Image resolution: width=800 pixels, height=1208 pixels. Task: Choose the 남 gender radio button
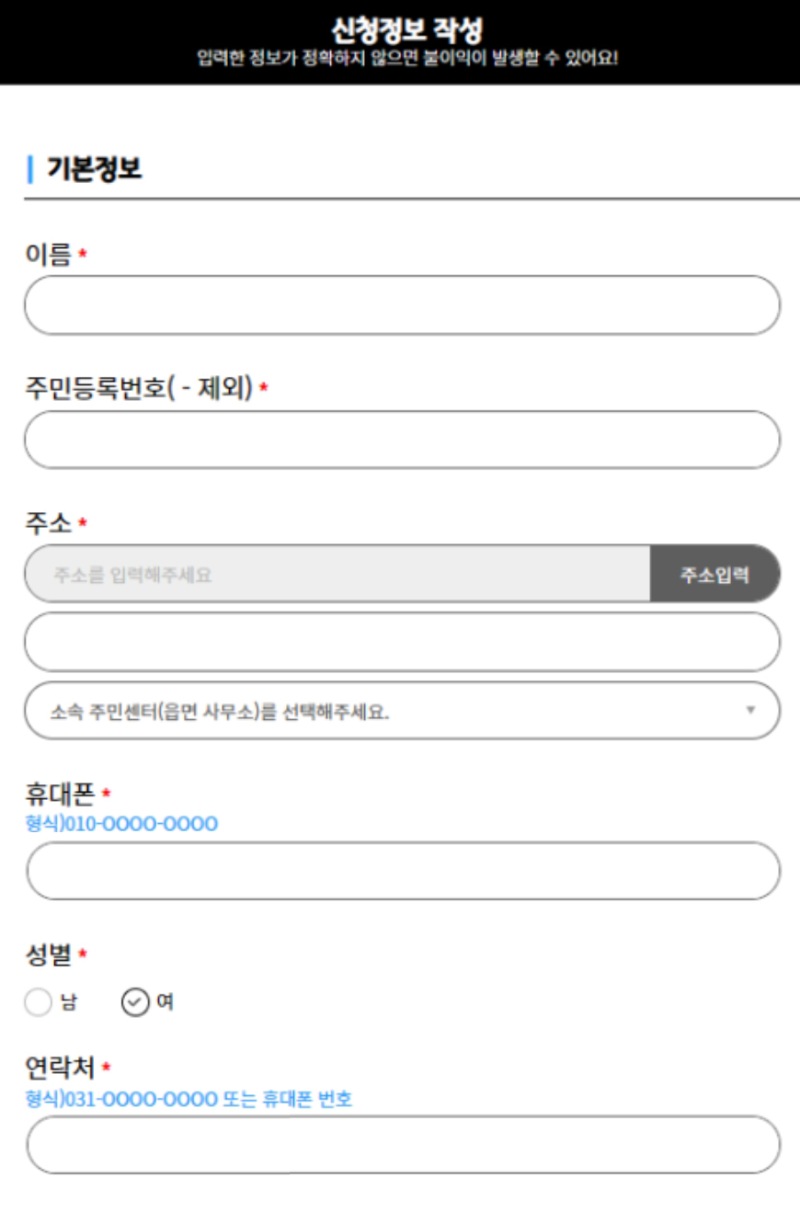click(x=36, y=1003)
